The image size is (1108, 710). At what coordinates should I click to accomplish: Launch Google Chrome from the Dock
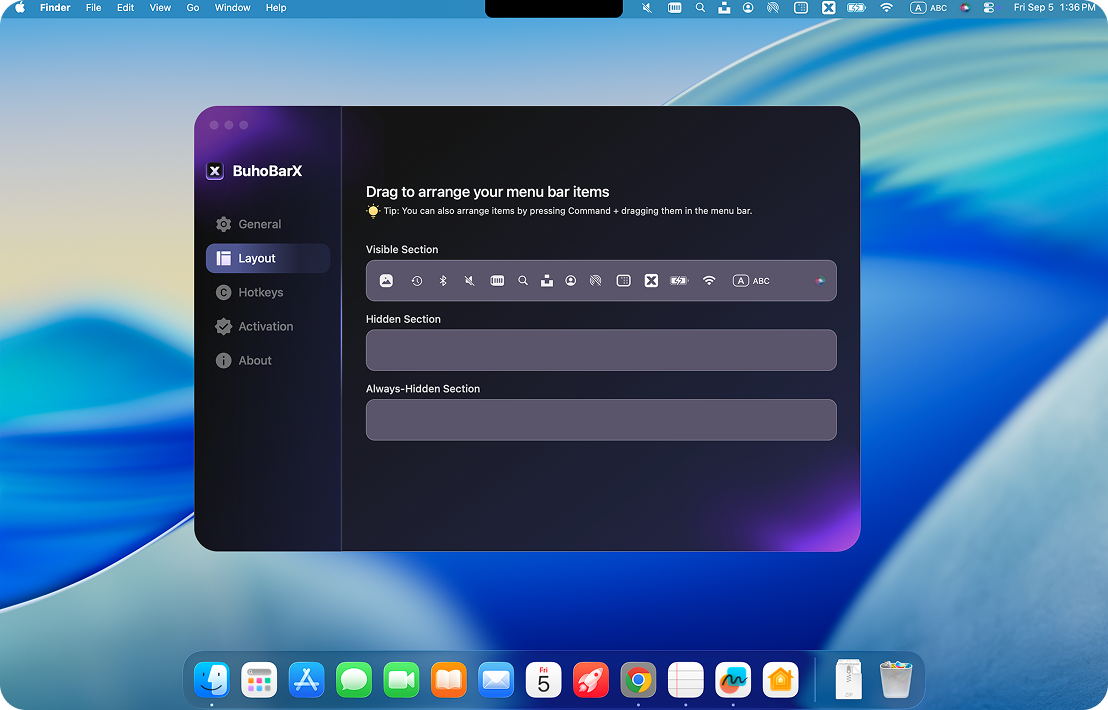638,680
